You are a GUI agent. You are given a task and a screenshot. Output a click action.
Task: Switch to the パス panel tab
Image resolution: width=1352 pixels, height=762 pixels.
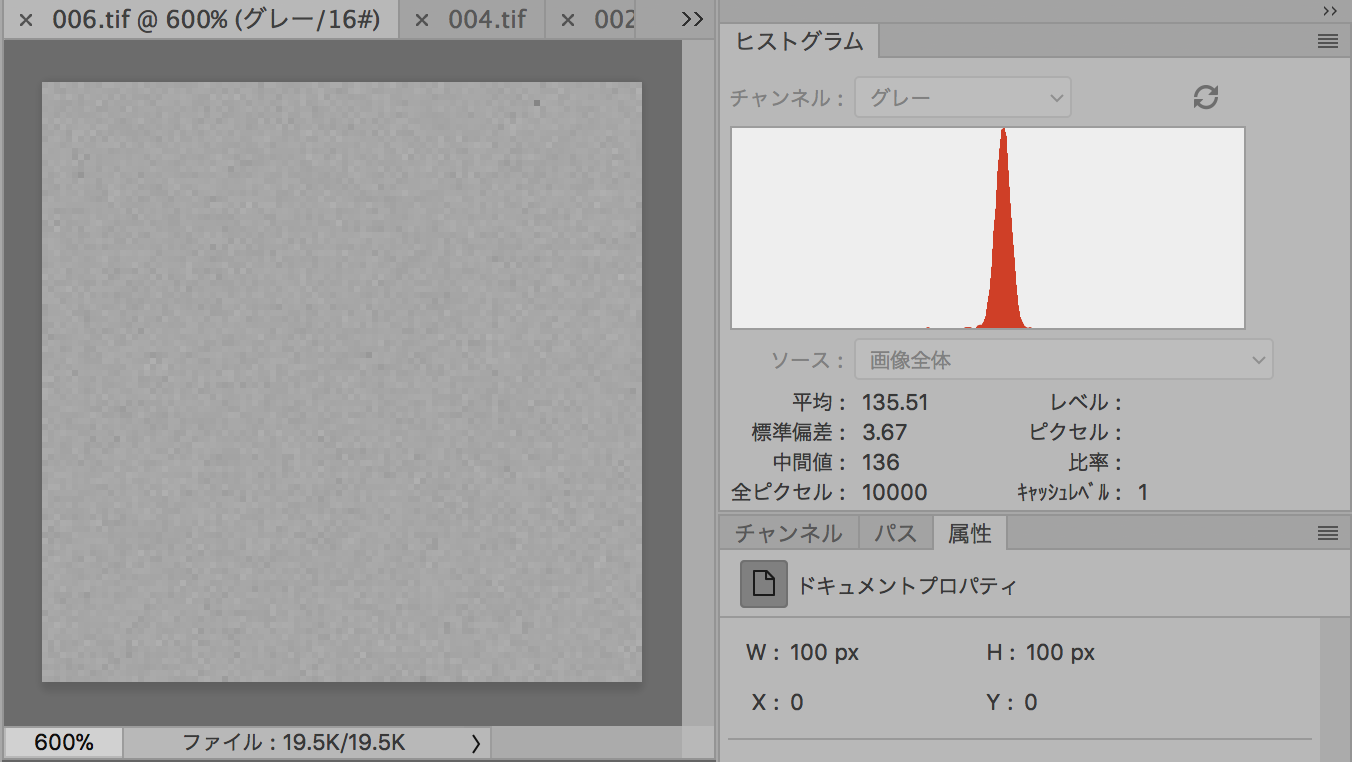(895, 534)
